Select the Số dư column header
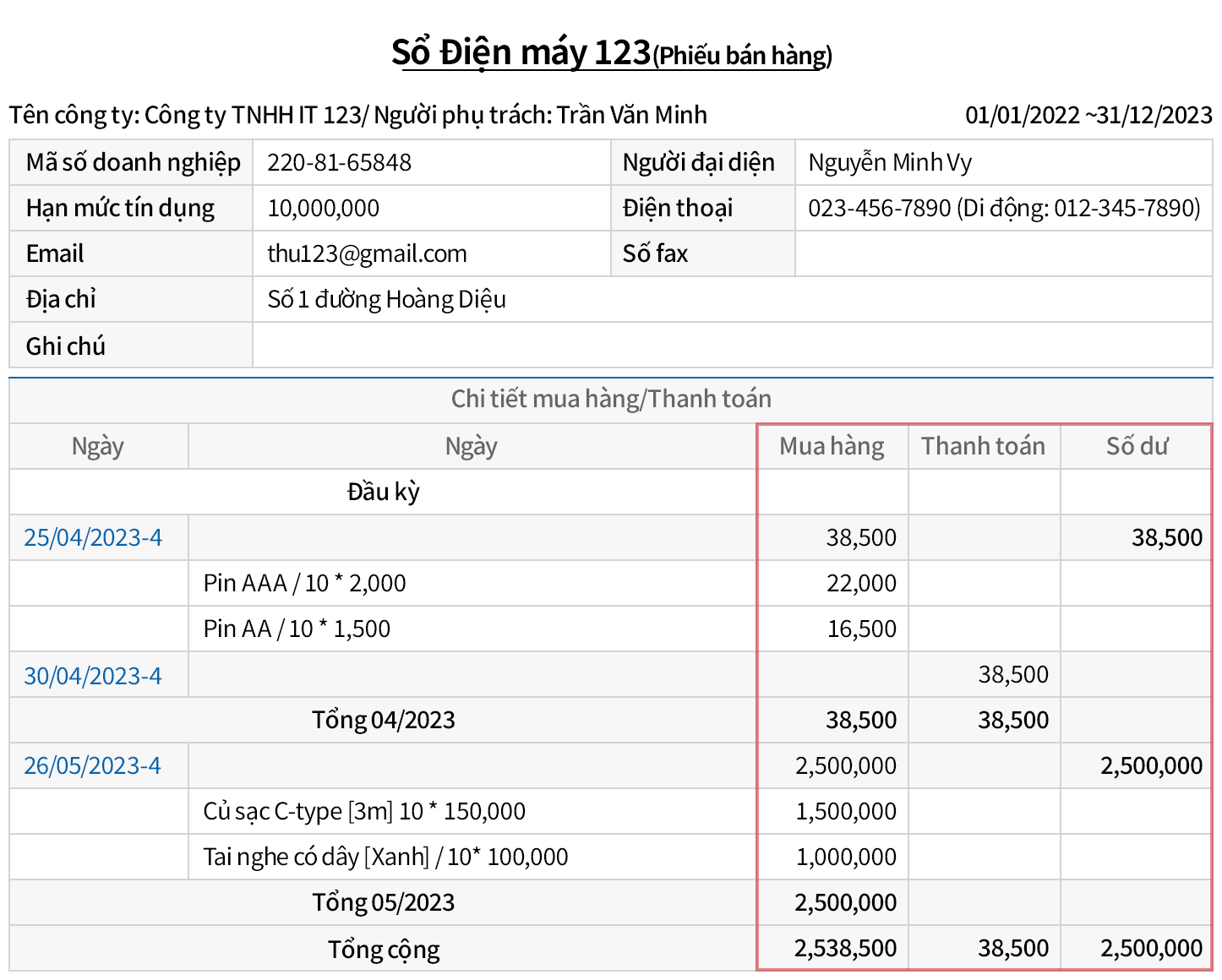The height and width of the screenshot is (980, 1222). (1137, 446)
